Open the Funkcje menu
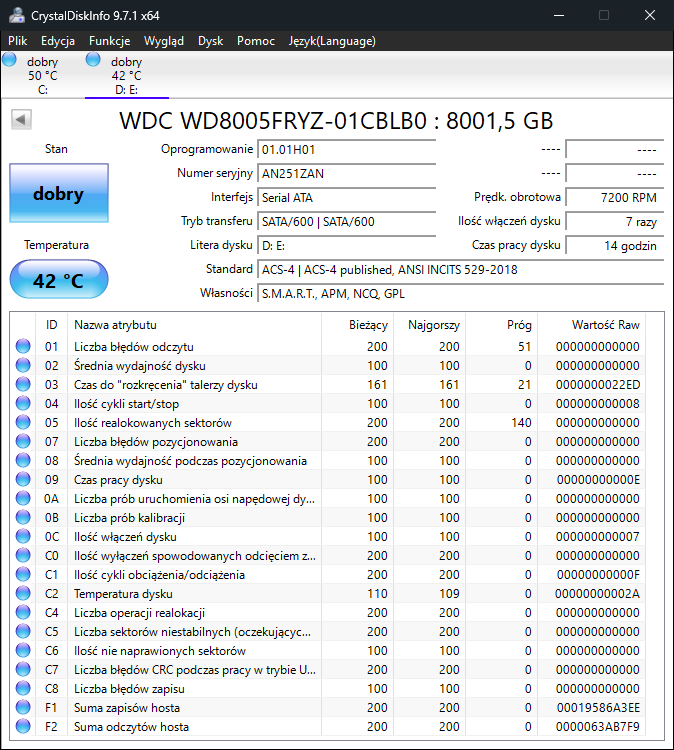The image size is (674, 750). pos(110,41)
